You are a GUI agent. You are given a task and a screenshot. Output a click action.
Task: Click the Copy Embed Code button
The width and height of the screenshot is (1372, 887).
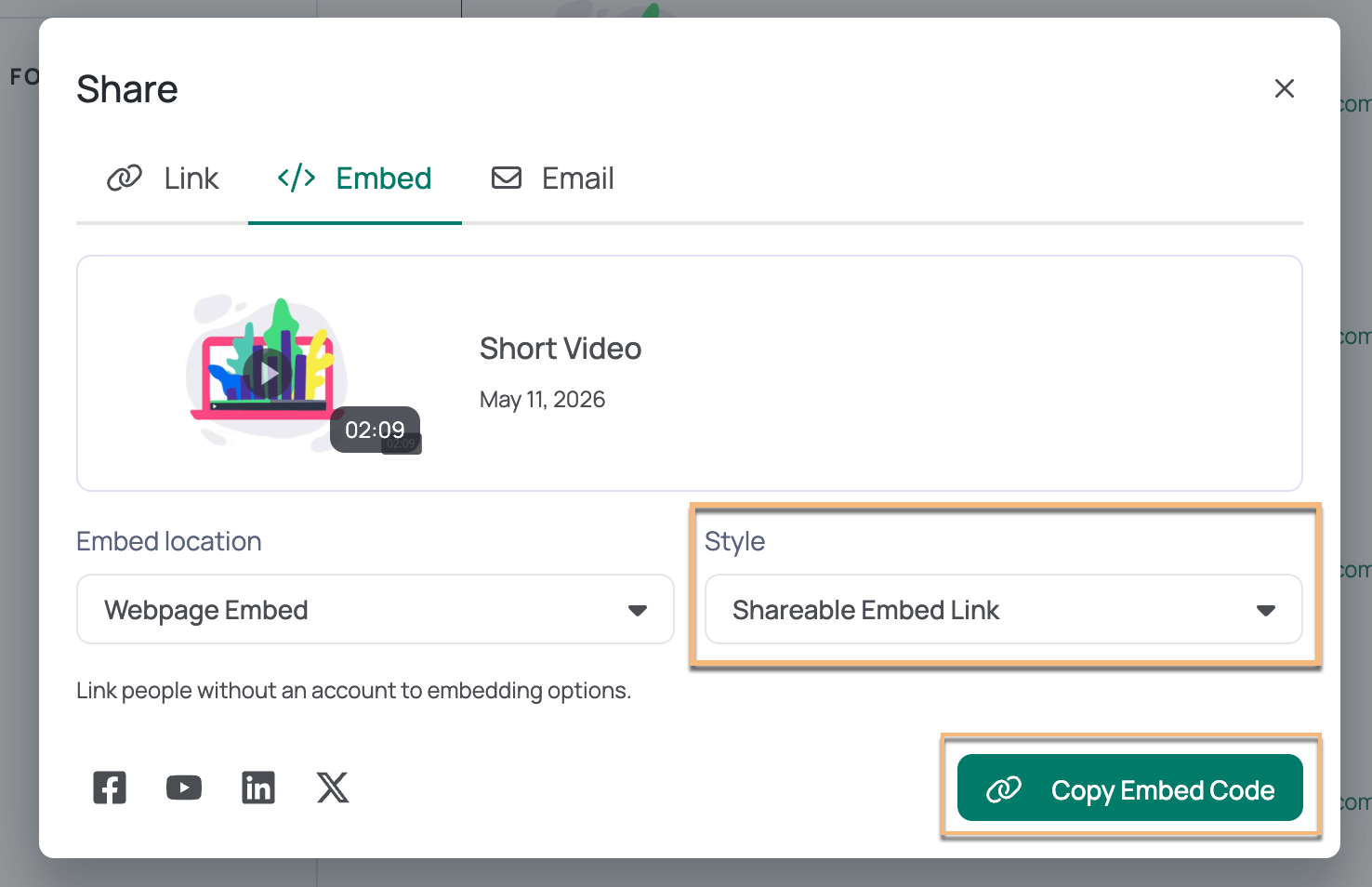tap(1130, 788)
